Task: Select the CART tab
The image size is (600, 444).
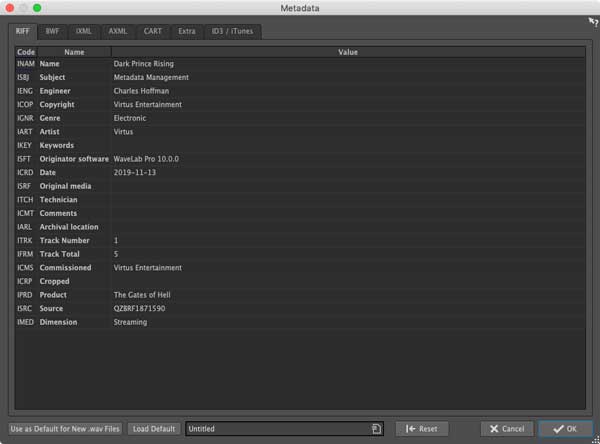Action: coord(153,31)
